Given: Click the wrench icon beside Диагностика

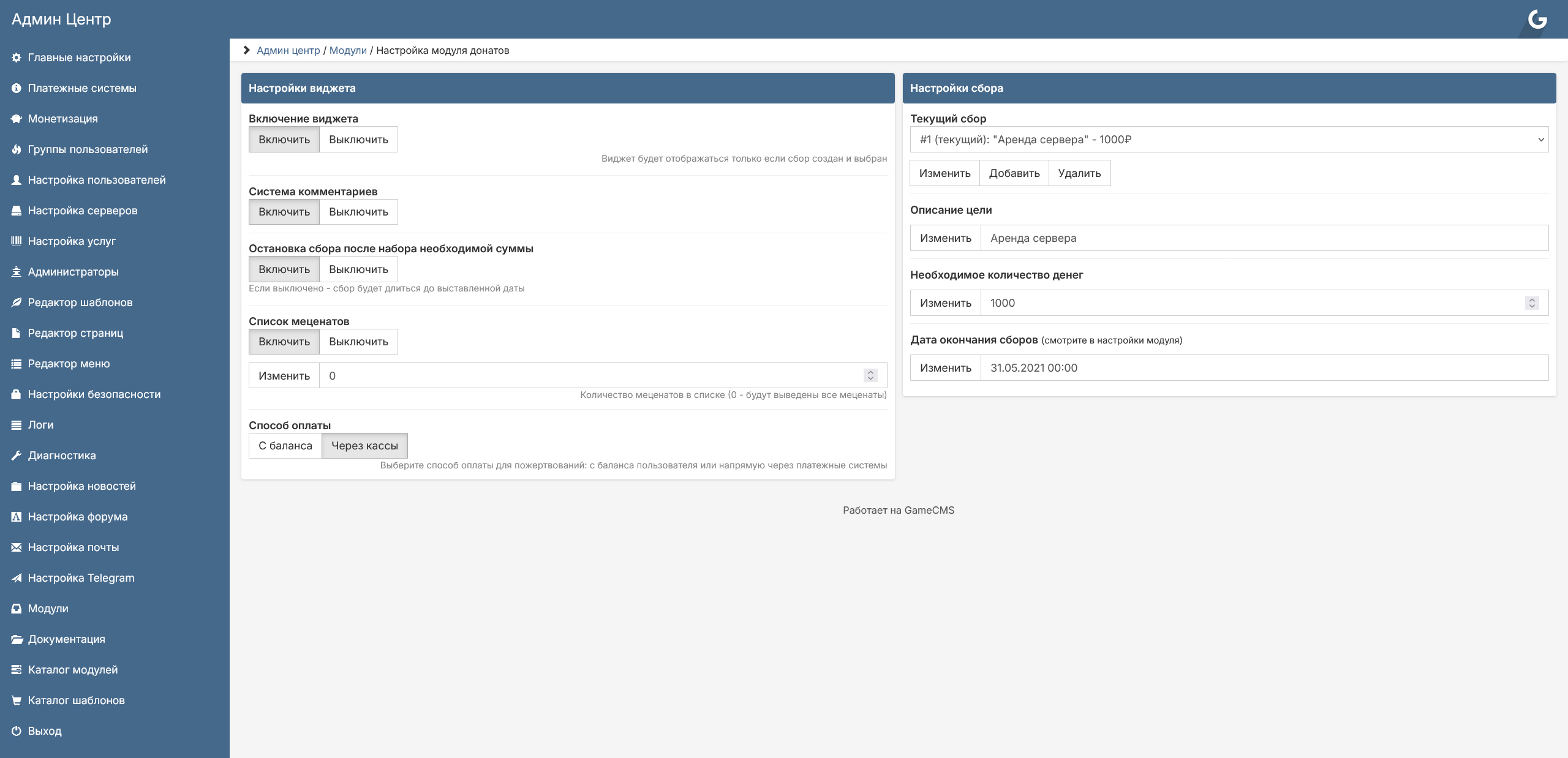Looking at the screenshot, I should coord(17,456).
